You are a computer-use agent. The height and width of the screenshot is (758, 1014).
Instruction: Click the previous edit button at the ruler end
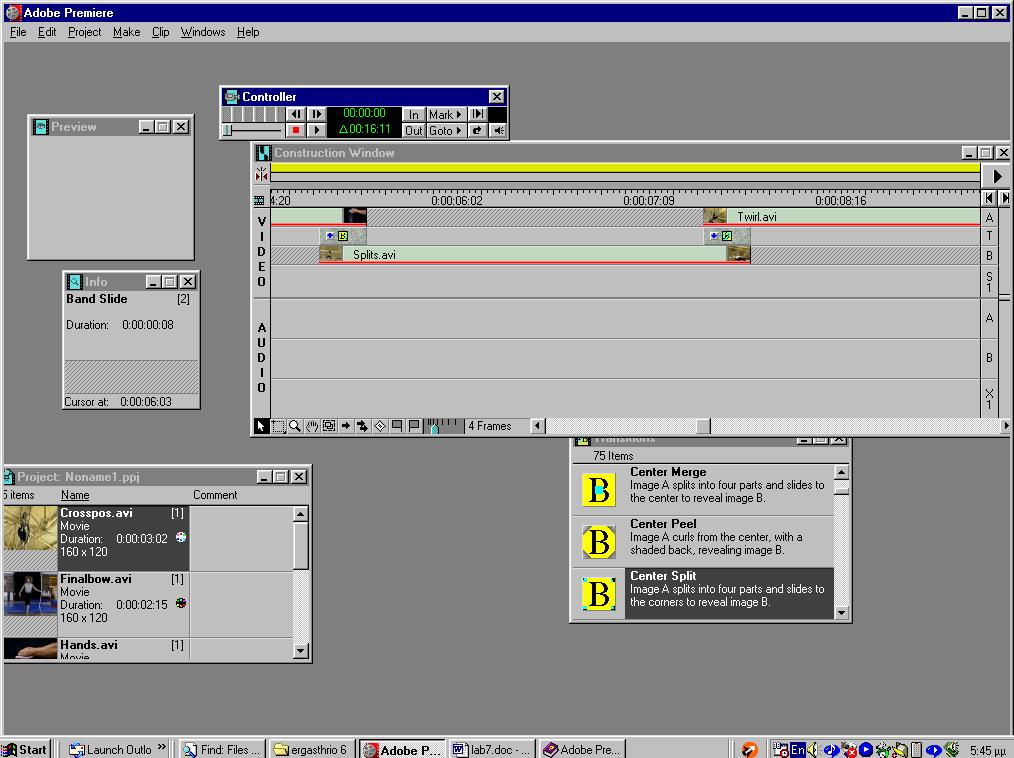pos(988,198)
